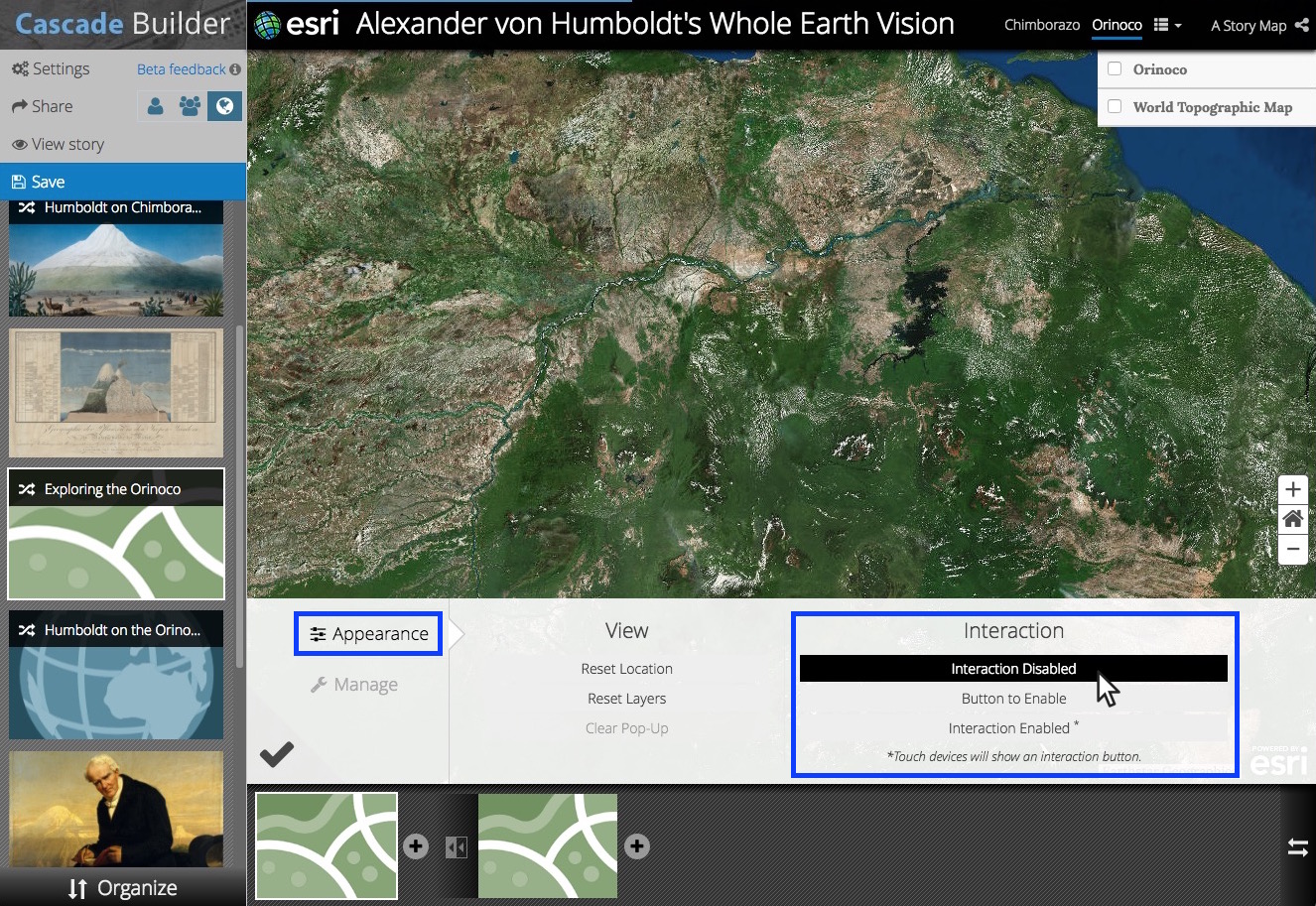Screen dimensions: 1316x906
Task: Switch to the Appearance tab
Action: point(368,634)
